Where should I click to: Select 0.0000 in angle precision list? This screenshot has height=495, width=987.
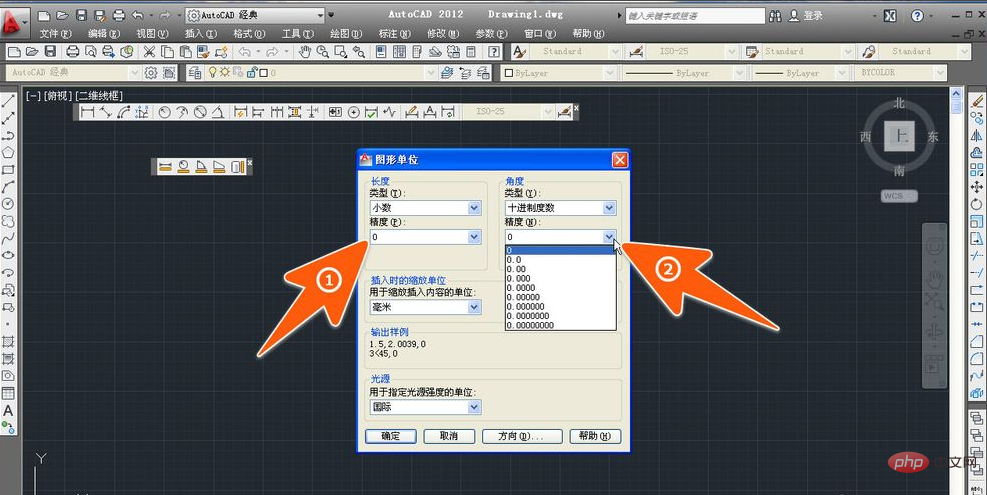[560, 288]
